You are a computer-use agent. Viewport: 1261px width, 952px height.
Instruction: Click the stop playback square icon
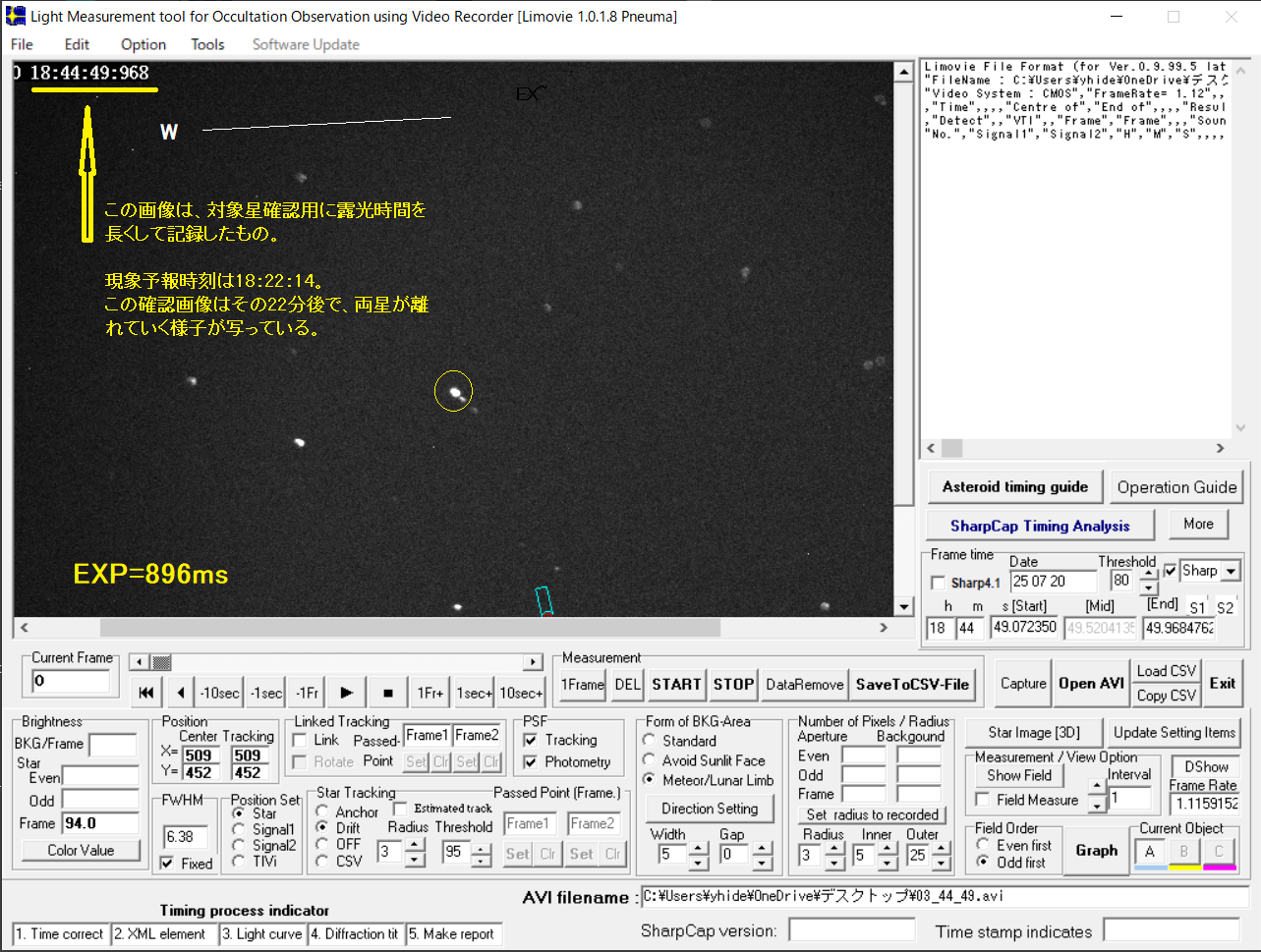coord(388,693)
